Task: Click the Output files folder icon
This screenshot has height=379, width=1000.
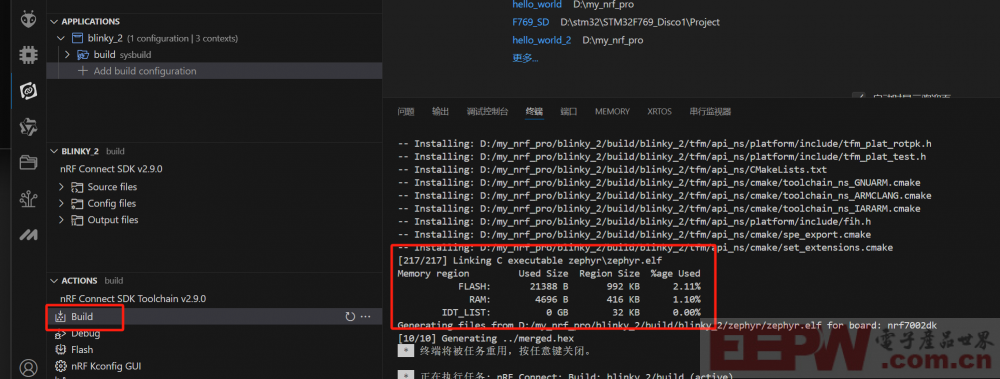Action: coord(77,220)
